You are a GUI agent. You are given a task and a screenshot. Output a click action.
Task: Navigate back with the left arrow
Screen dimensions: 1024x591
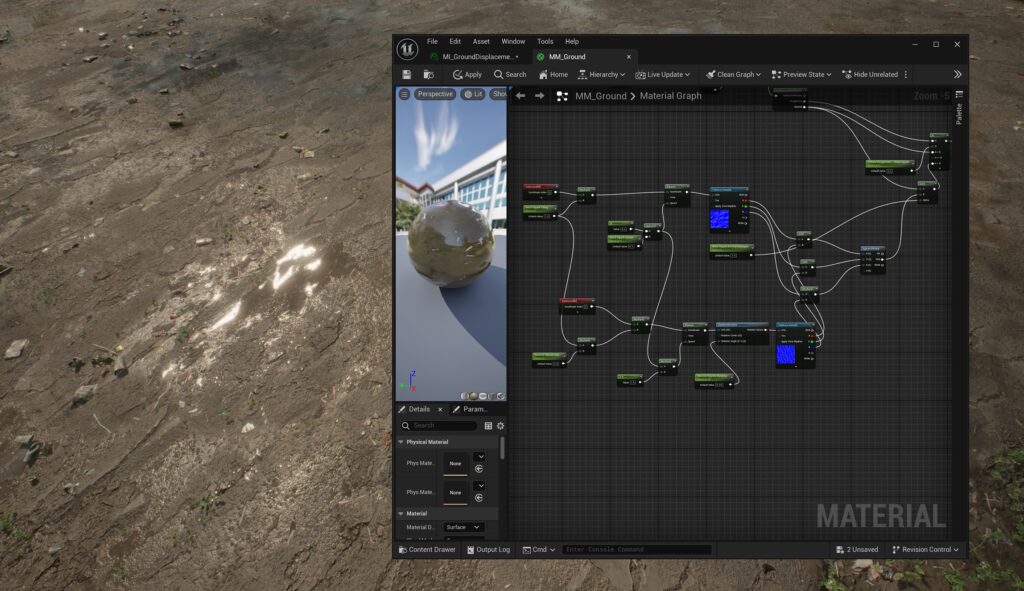(x=520, y=96)
